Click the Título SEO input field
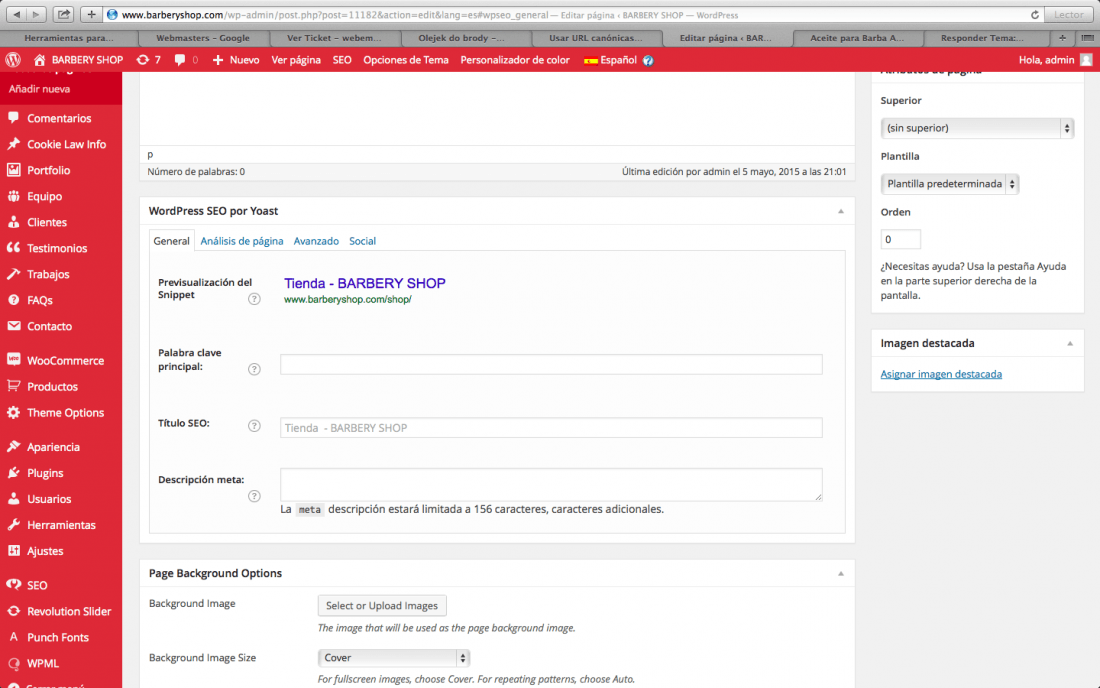This screenshot has width=1100, height=688. tap(551, 428)
